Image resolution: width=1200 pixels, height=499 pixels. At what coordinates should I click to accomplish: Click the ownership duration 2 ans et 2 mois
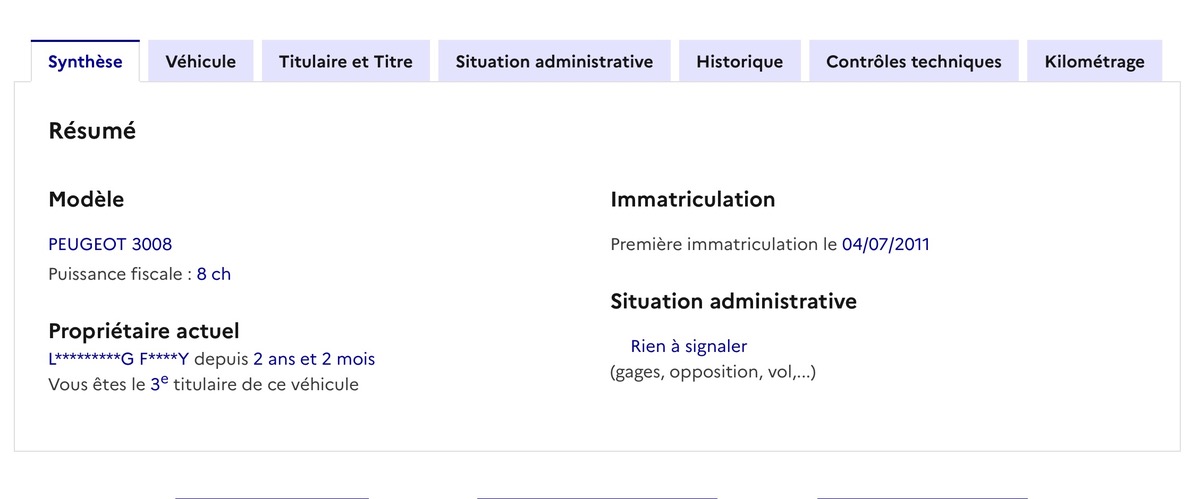tap(314, 359)
